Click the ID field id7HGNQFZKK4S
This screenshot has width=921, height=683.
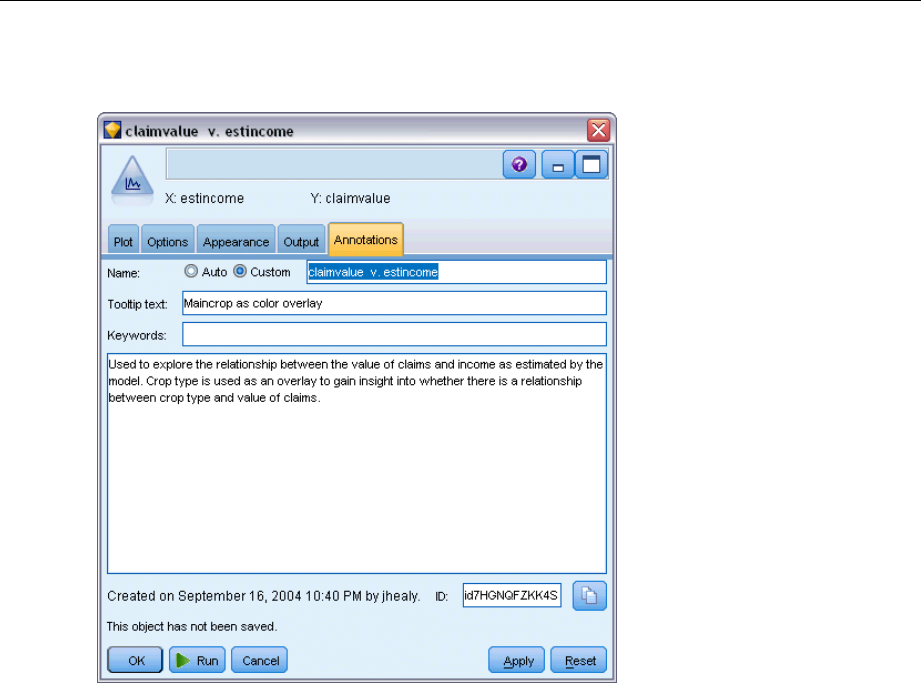point(512,595)
